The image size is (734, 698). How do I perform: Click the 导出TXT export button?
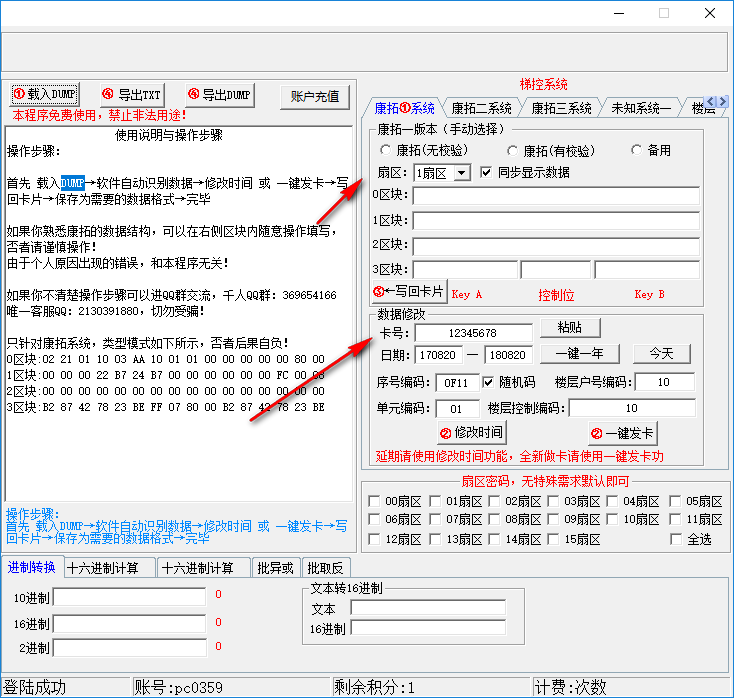point(132,95)
